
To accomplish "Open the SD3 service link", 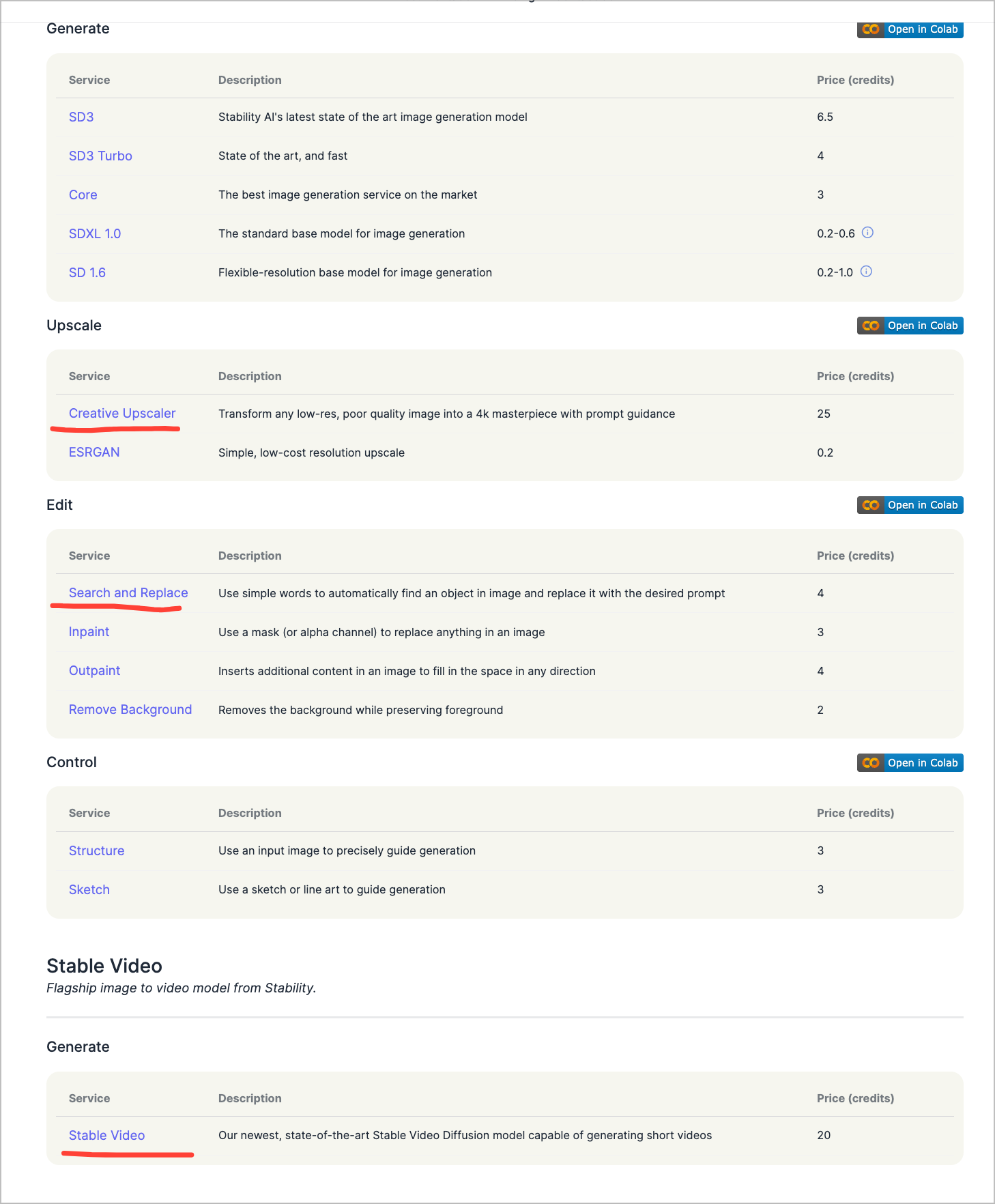I will coord(81,117).
